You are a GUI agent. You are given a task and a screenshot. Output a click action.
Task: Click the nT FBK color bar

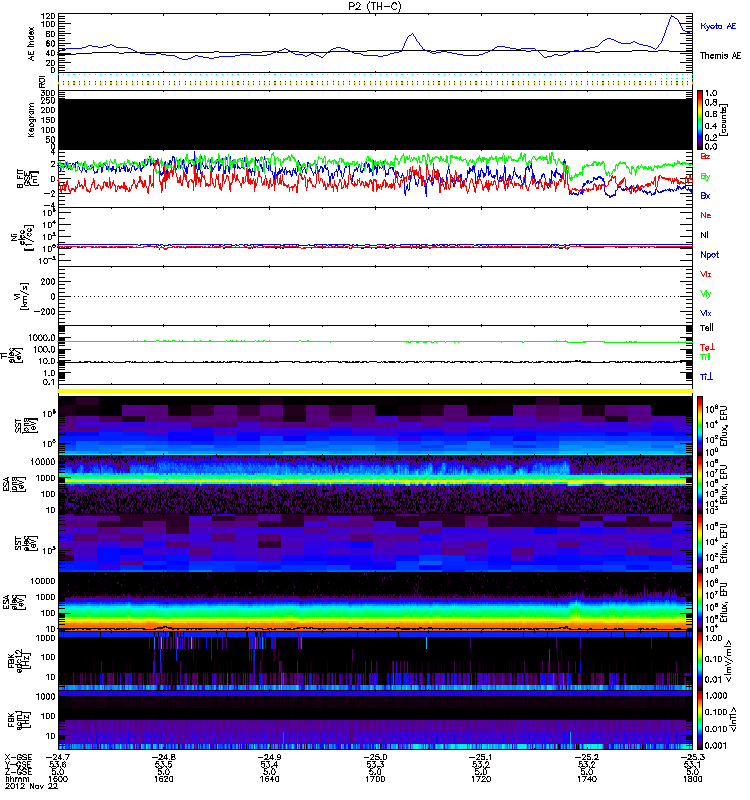pyautogui.click(x=700, y=720)
